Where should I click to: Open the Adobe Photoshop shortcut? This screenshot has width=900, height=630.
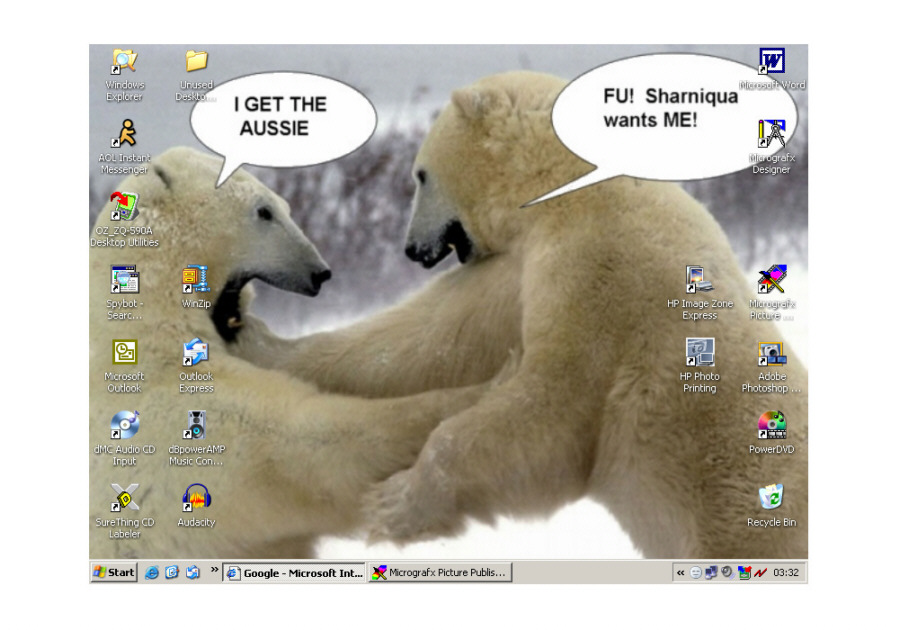[770, 353]
